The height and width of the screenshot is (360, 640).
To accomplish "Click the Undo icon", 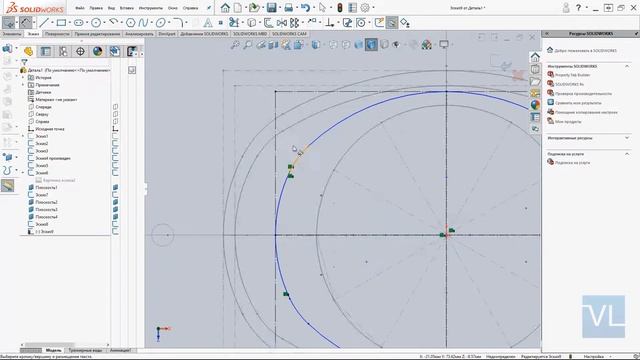I will [305, 7].
